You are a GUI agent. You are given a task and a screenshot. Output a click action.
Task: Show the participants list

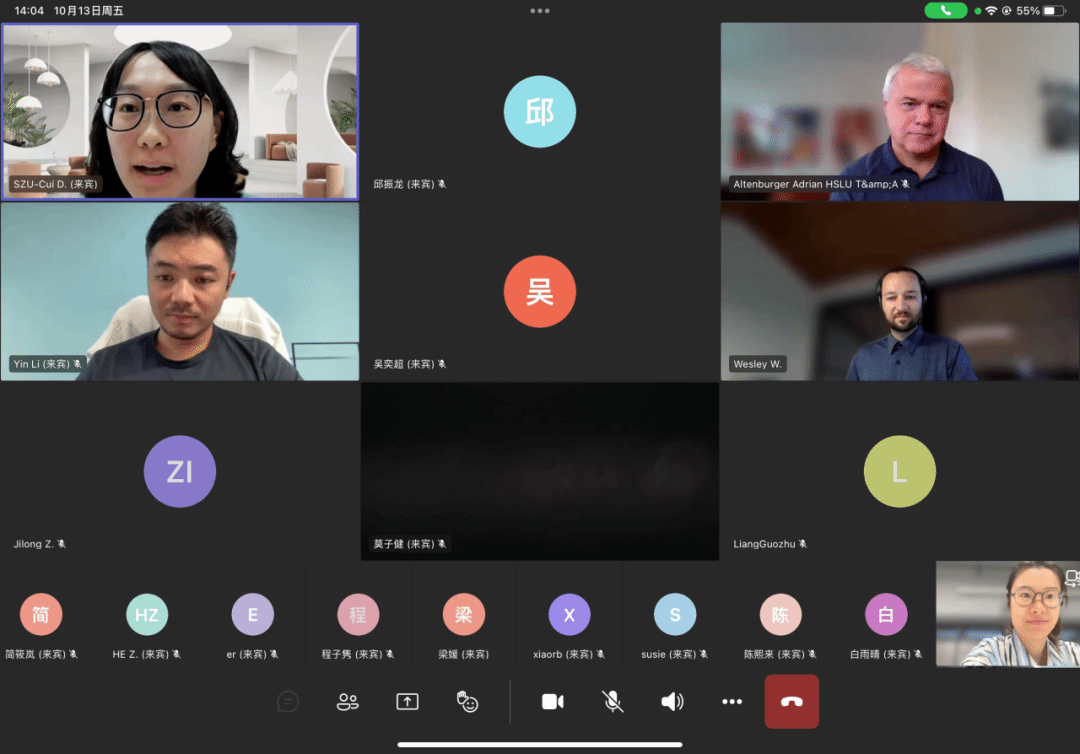347,702
